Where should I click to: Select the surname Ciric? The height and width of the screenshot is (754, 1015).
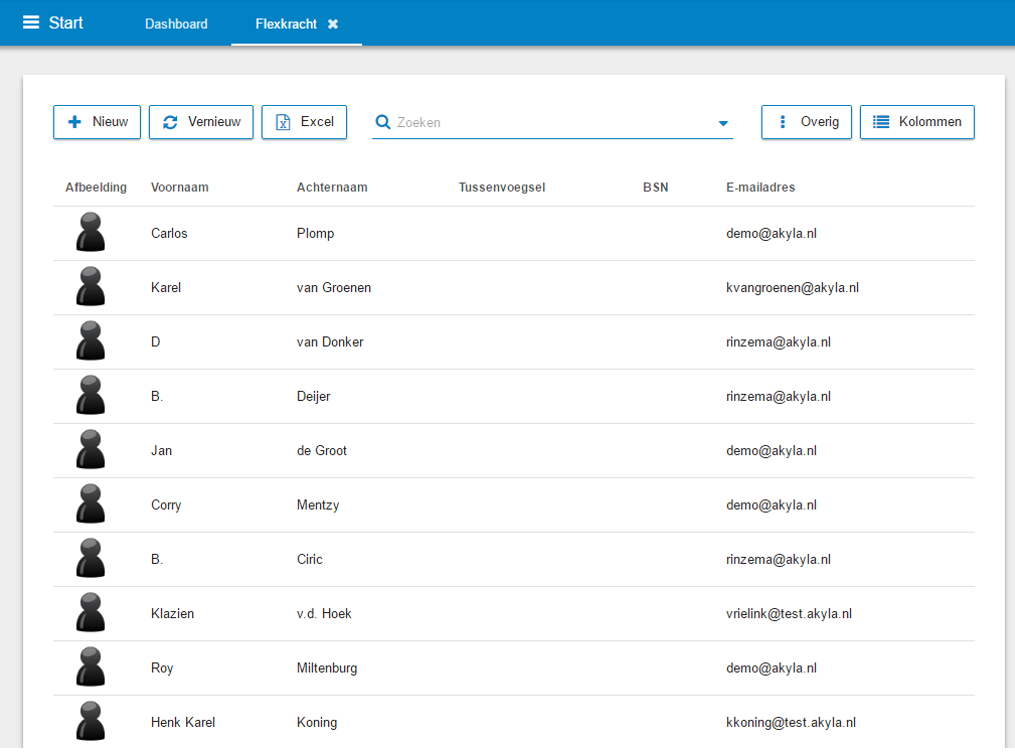pyautogui.click(x=309, y=560)
